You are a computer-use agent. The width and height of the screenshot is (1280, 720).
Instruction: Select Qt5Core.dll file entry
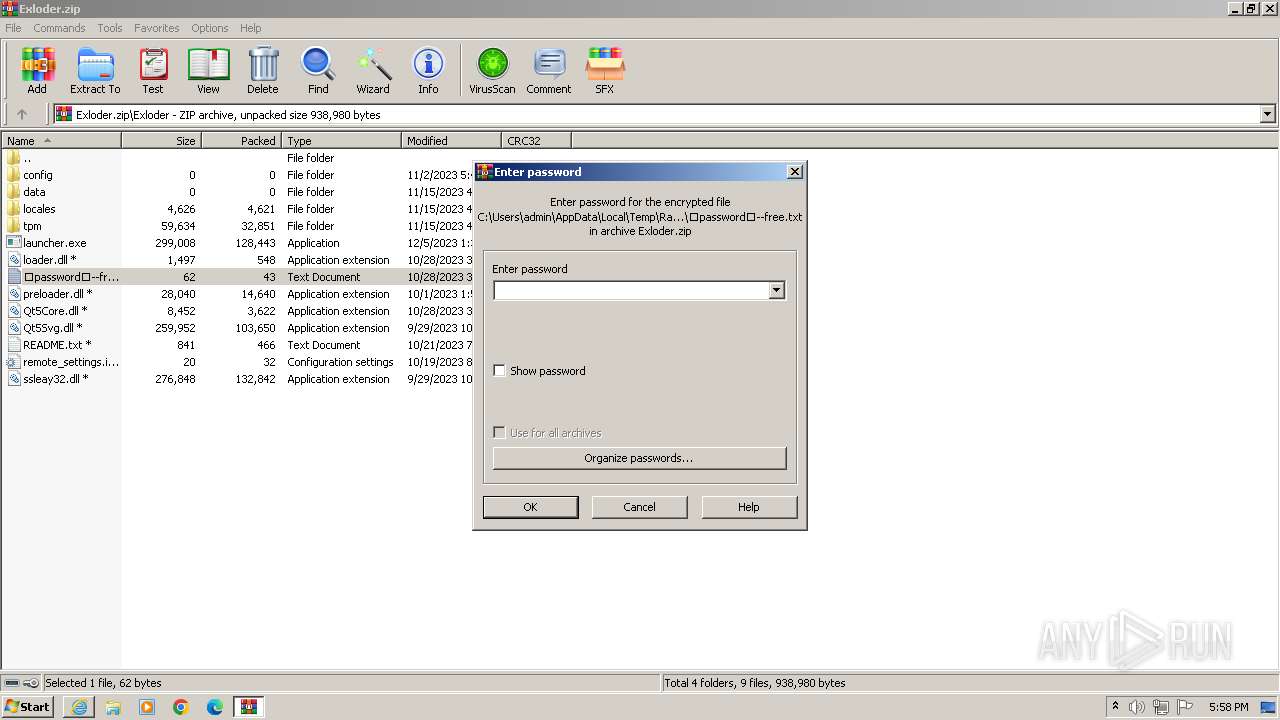(53, 311)
